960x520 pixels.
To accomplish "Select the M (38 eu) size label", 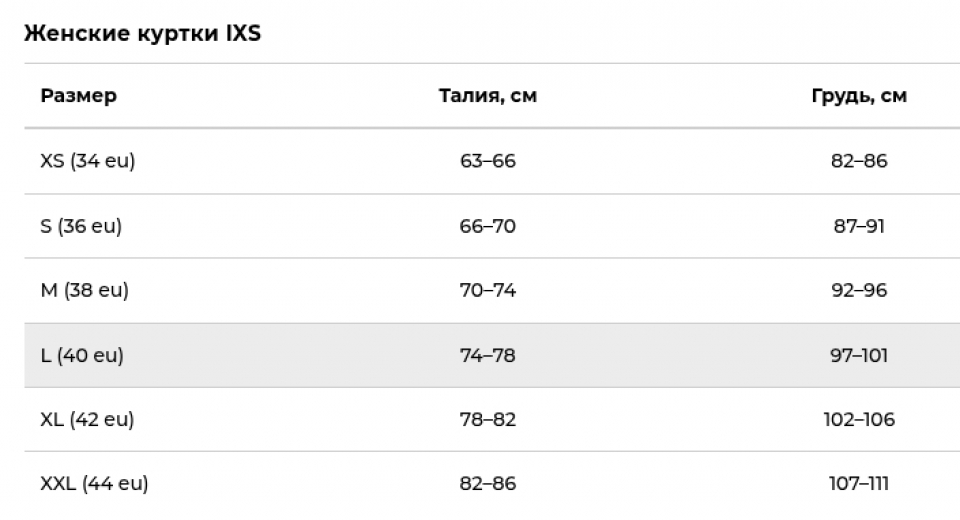I will [84, 291].
